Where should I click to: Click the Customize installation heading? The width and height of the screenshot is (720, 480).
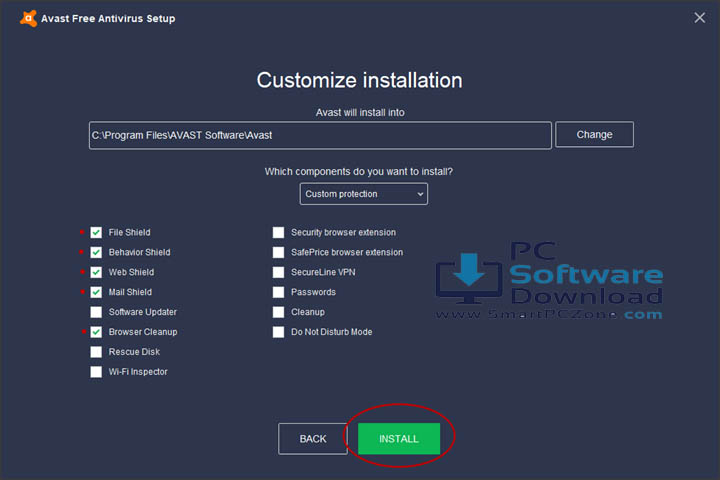tap(360, 80)
